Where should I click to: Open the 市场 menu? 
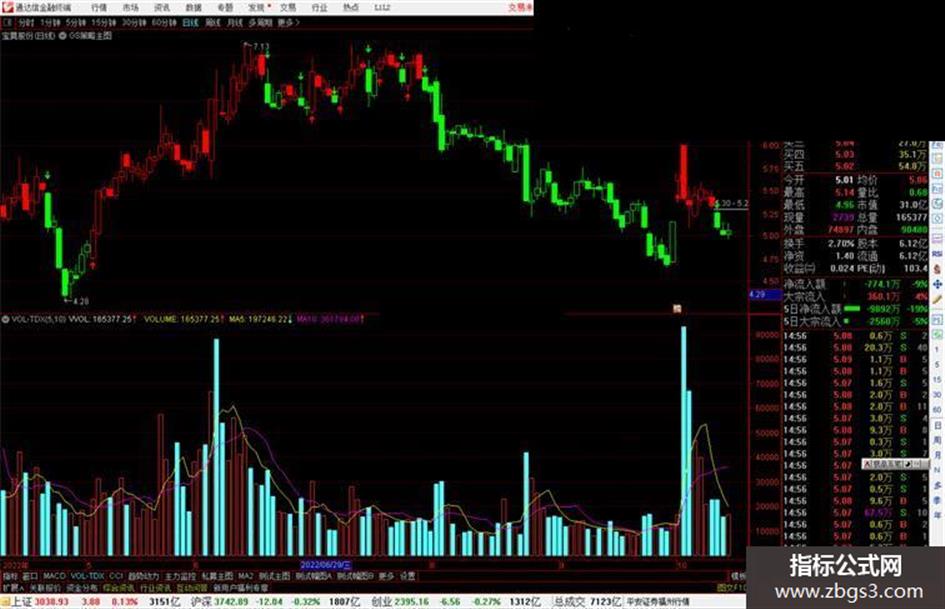130,7
